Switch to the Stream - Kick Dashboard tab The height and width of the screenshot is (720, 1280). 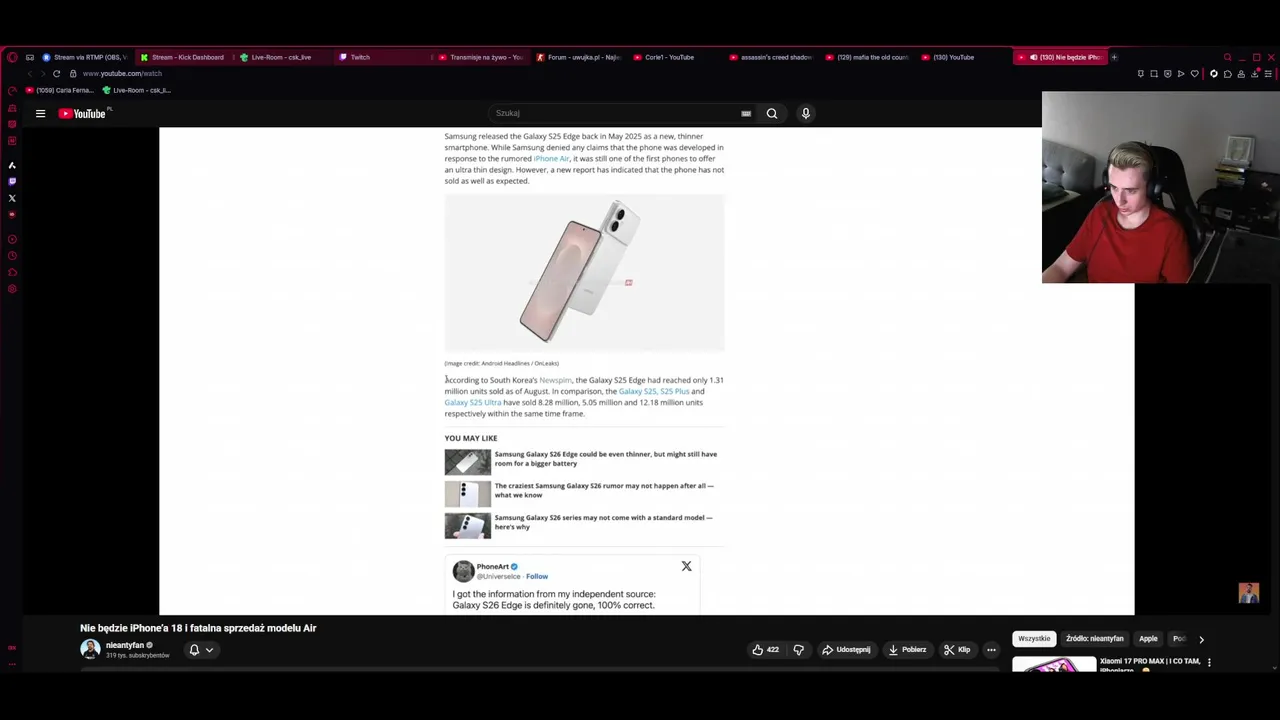(x=183, y=57)
